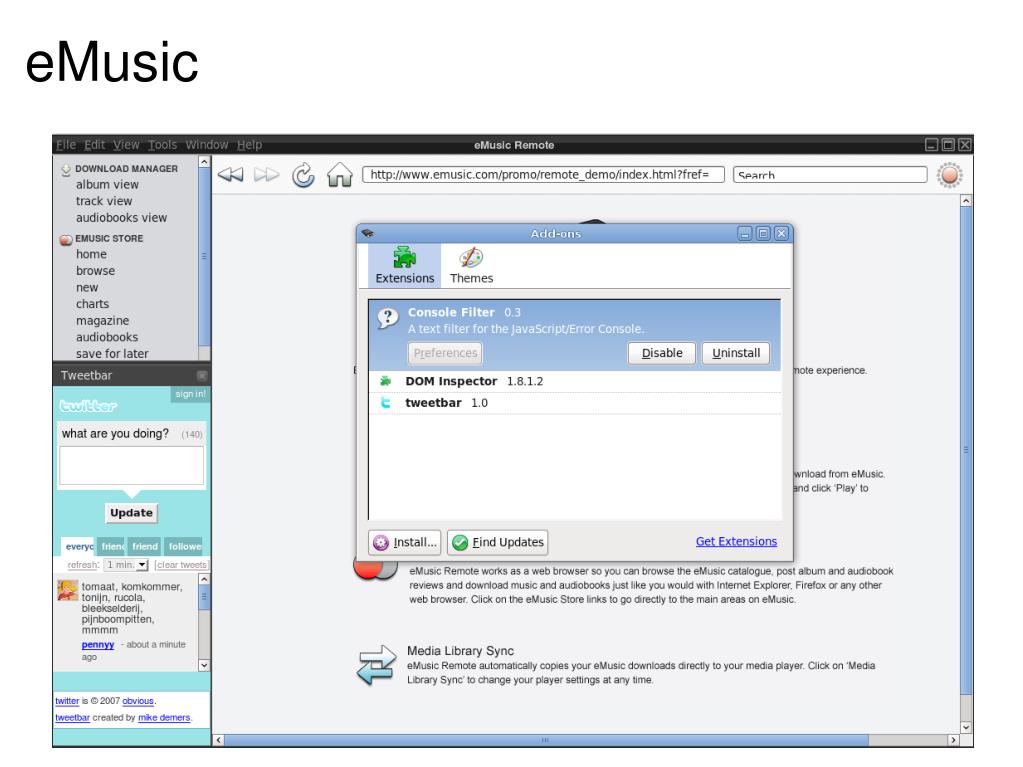This screenshot has height=767, width=1023.
Task: Open the Window menu
Action: coord(207,145)
